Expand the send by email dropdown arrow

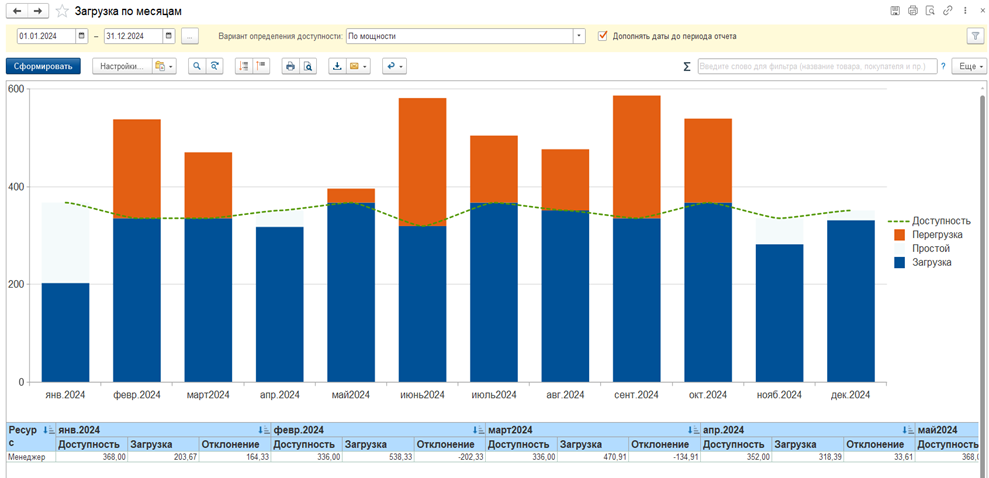pyautogui.click(x=366, y=67)
